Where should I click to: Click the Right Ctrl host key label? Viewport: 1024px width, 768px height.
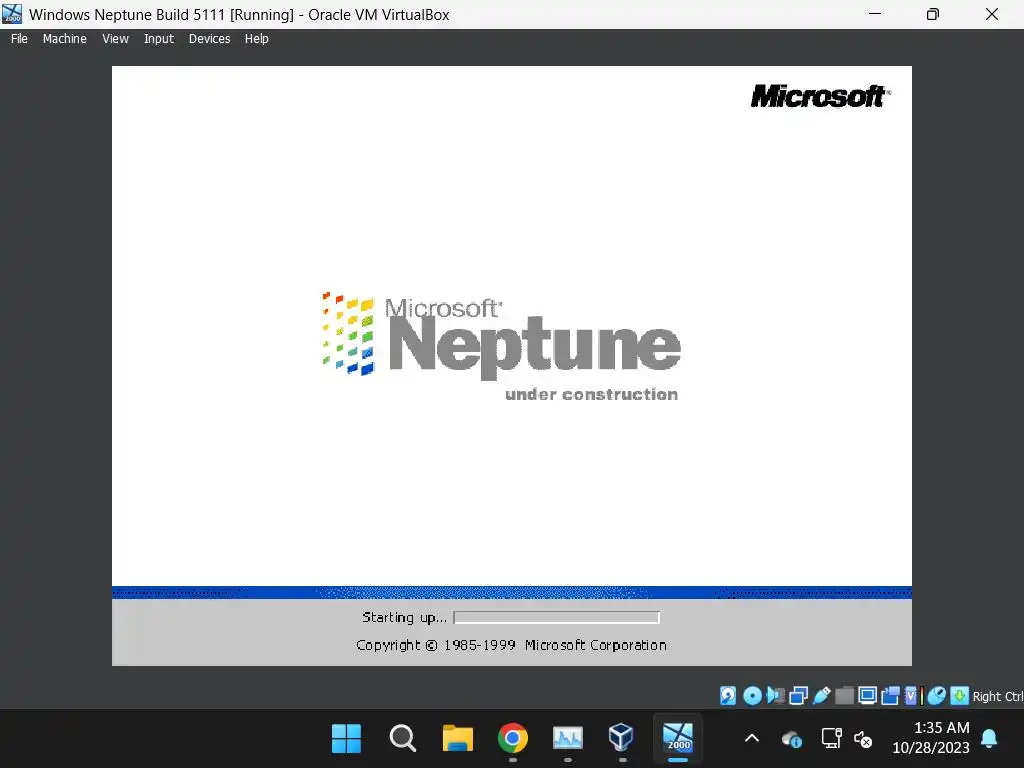(998, 697)
